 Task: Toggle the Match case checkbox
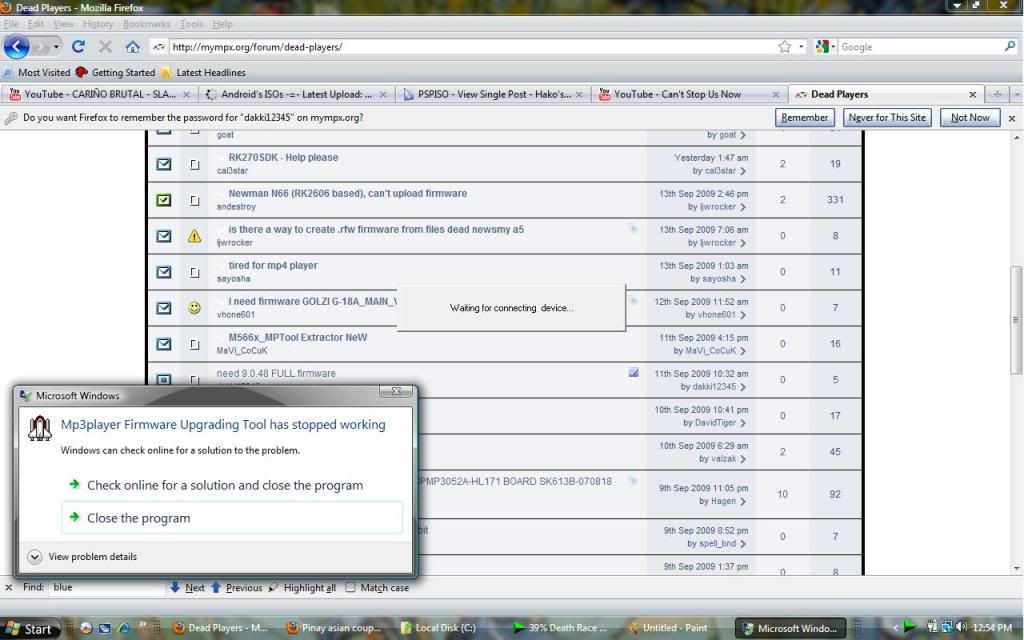350,588
